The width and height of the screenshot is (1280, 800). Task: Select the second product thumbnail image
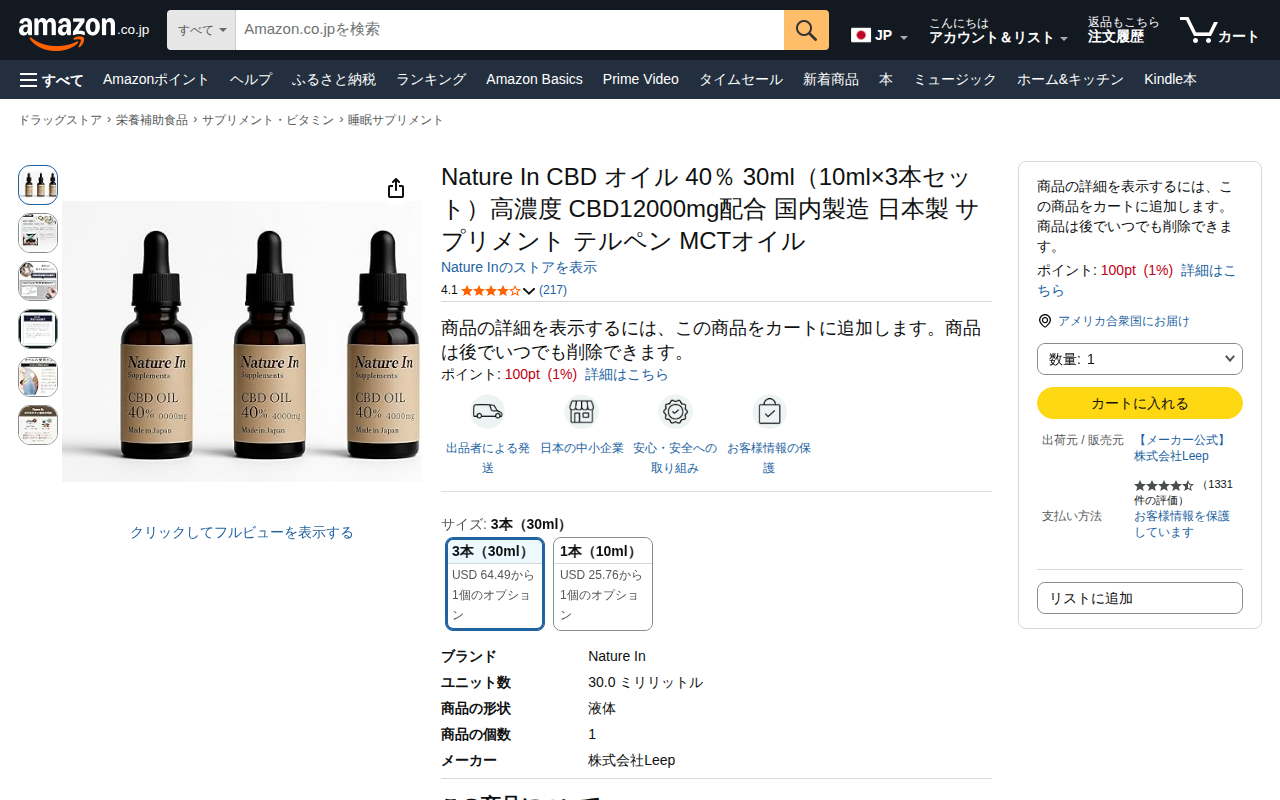(38, 233)
